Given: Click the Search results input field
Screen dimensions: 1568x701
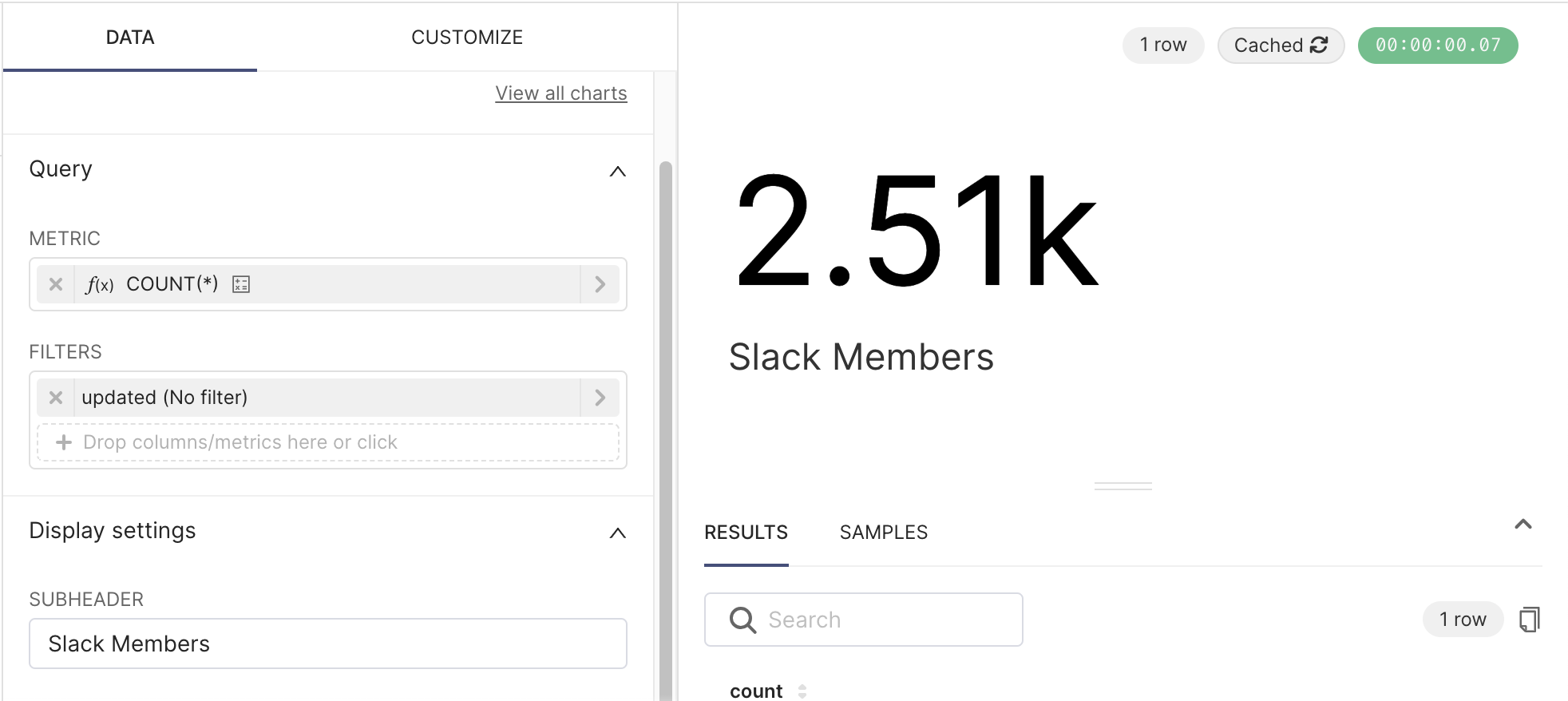Looking at the screenshot, I should tap(864, 620).
